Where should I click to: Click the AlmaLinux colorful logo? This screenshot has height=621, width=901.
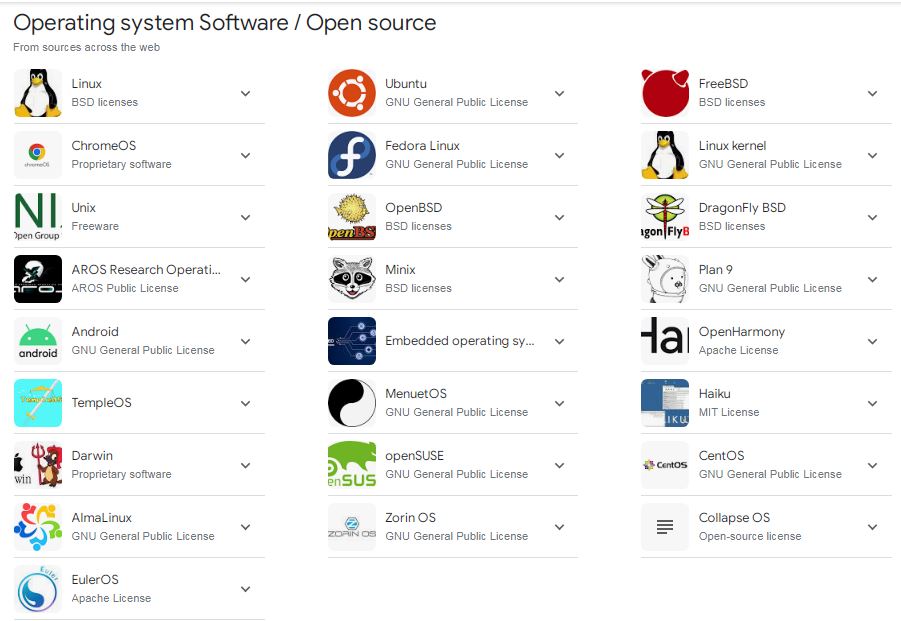click(x=38, y=527)
